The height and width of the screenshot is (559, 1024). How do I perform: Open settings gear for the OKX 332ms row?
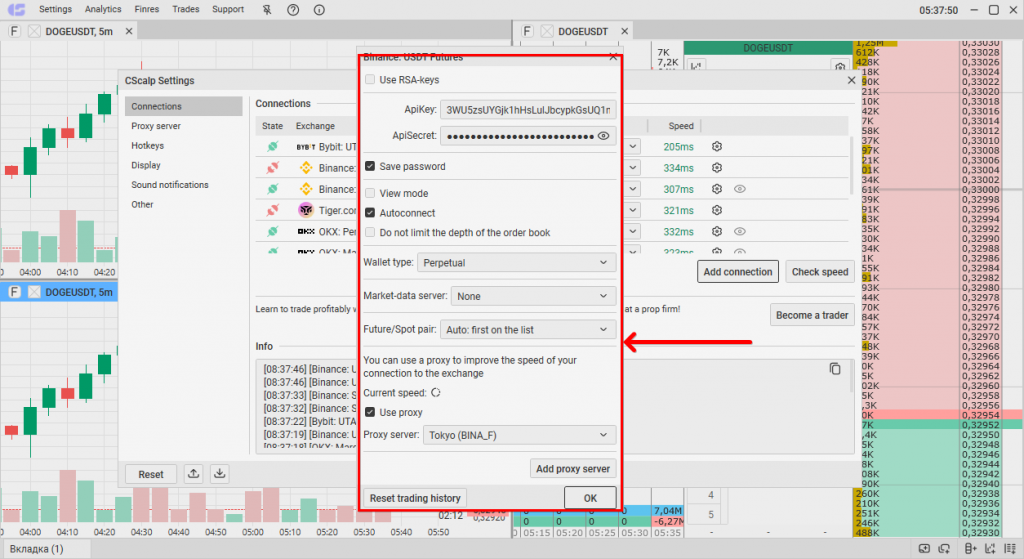pos(716,231)
